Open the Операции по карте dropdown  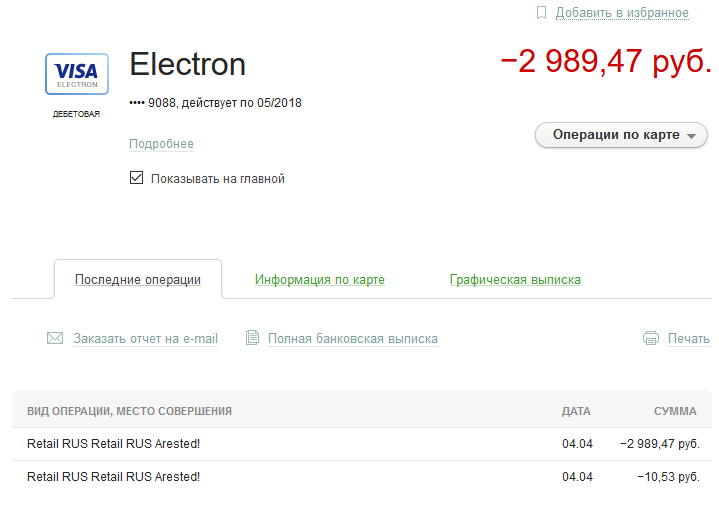click(x=621, y=135)
